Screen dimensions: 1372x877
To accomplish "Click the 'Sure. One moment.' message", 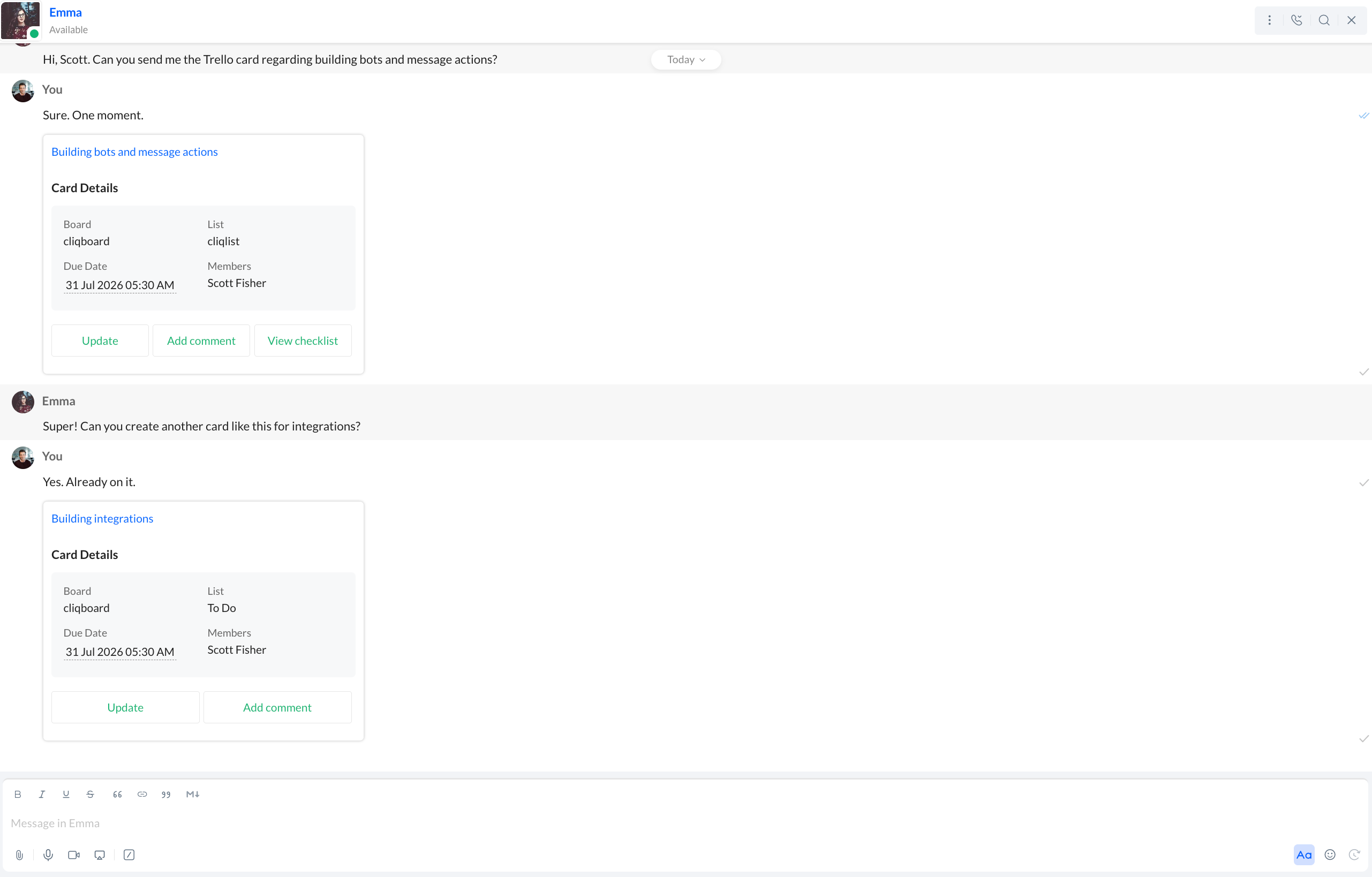I will (x=93, y=115).
